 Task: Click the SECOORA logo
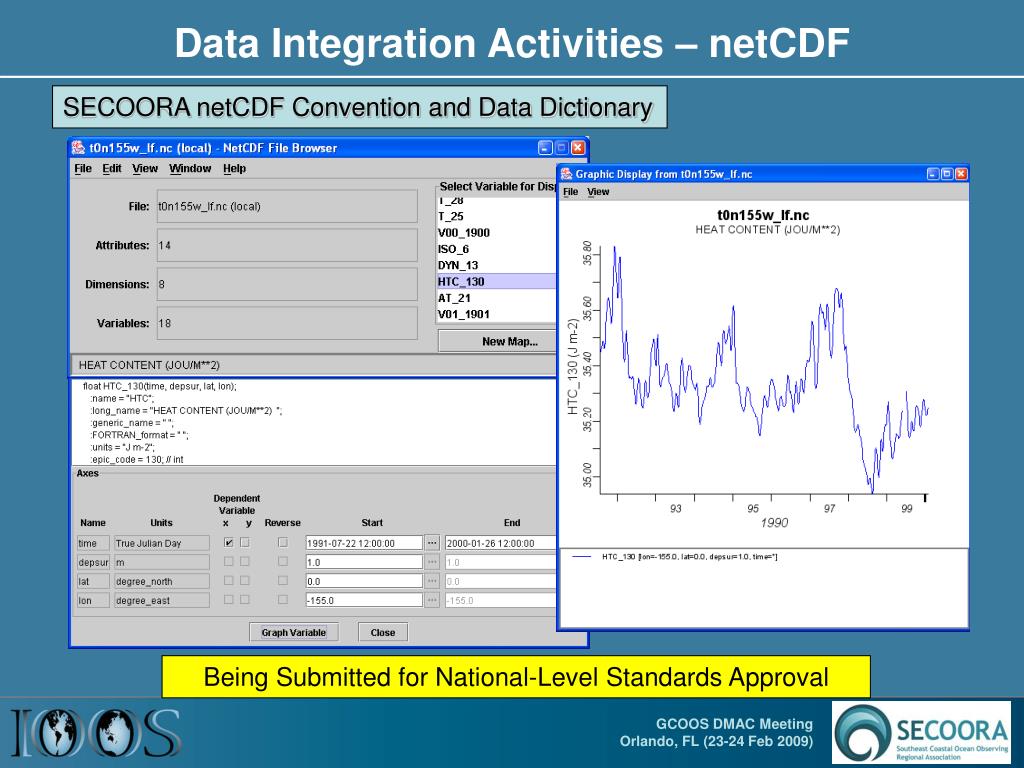(x=921, y=733)
